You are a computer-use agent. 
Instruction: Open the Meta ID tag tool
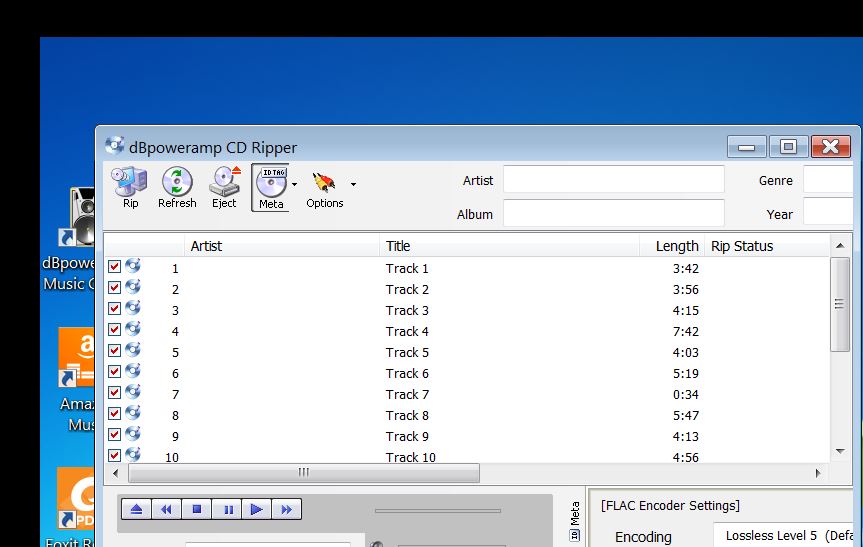(x=271, y=187)
